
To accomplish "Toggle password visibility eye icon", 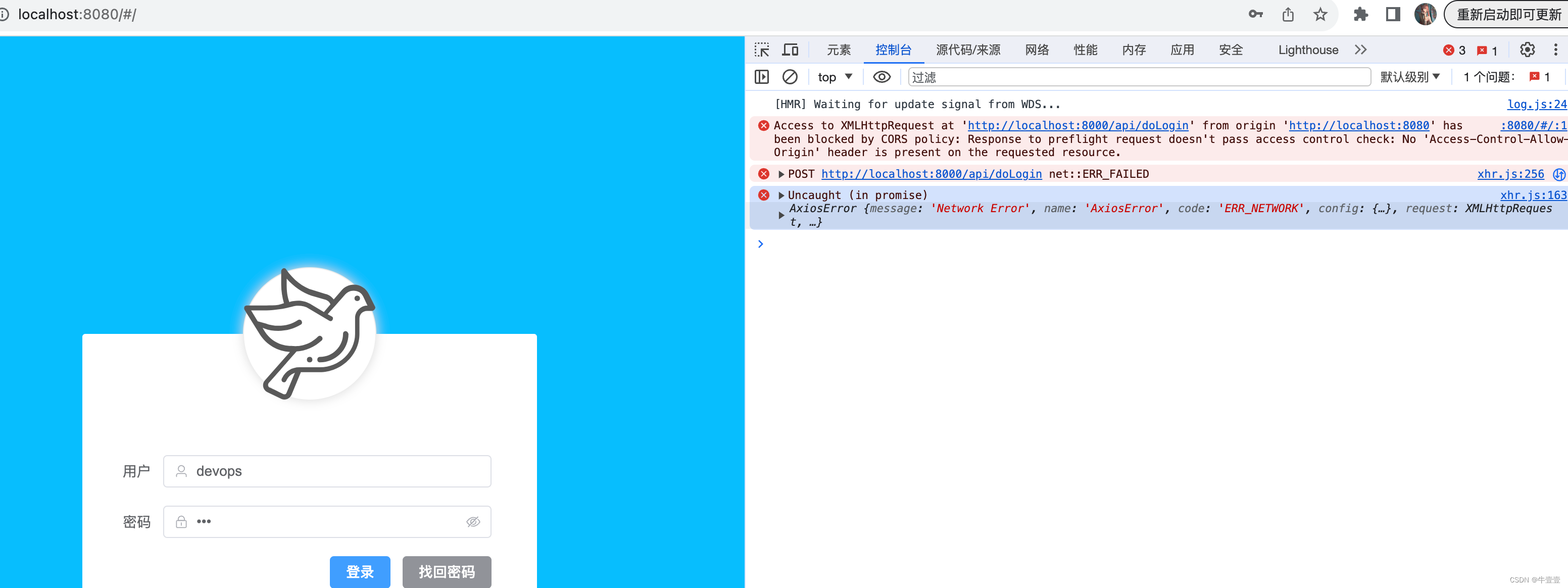I will pos(473,522).
